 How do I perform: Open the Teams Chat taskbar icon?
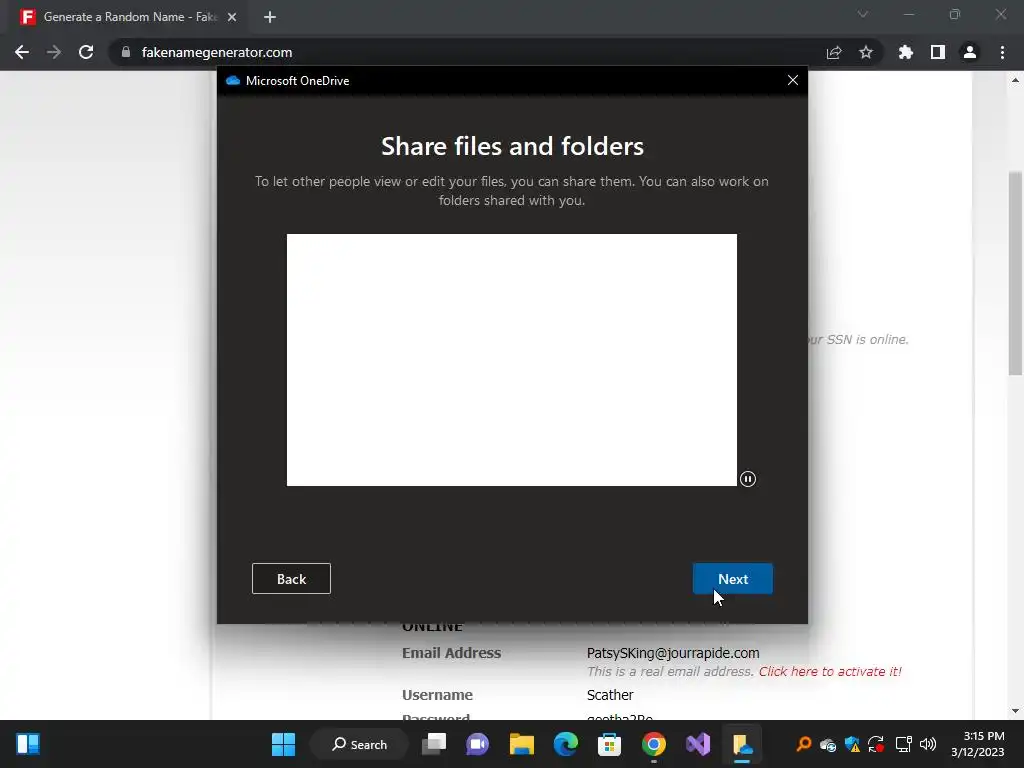coord(477,744)
